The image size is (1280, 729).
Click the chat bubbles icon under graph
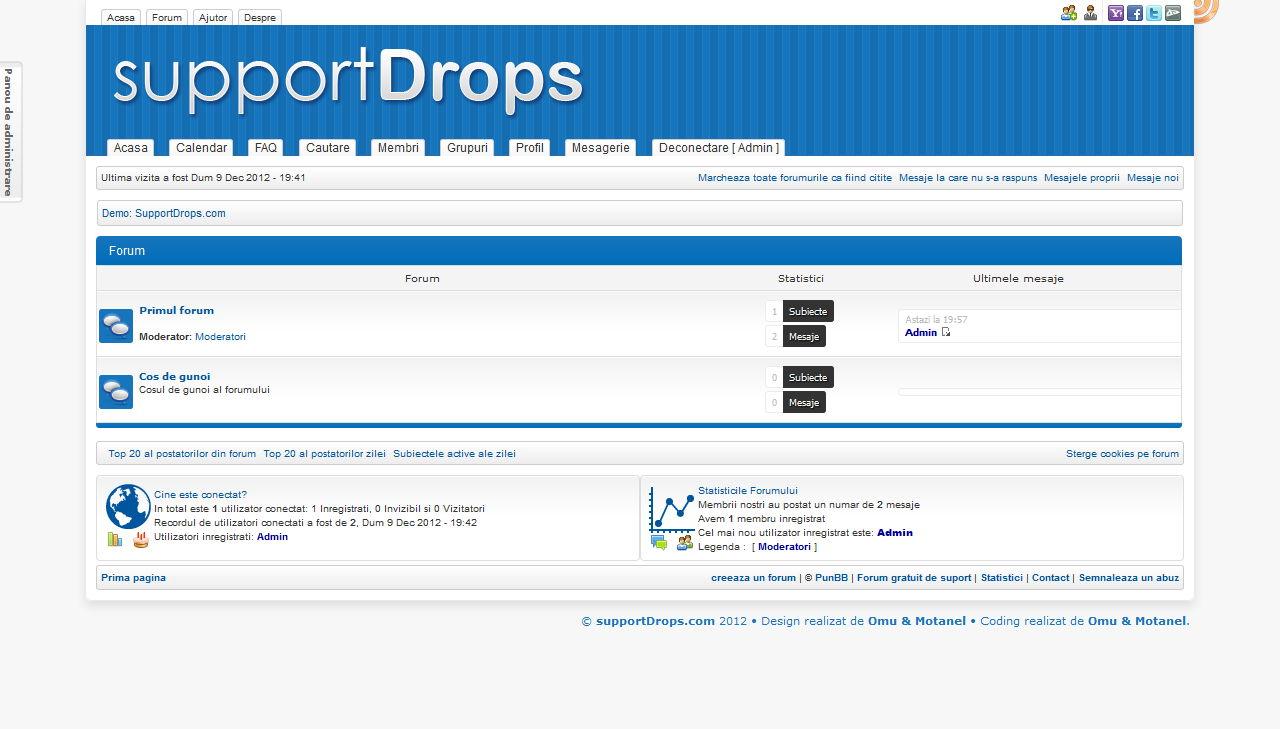(659, 542)
